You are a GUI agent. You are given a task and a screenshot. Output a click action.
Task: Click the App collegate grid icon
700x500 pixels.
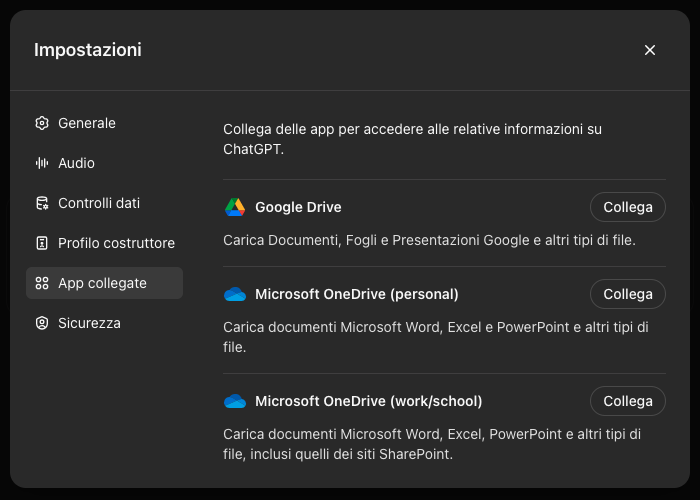42,283
